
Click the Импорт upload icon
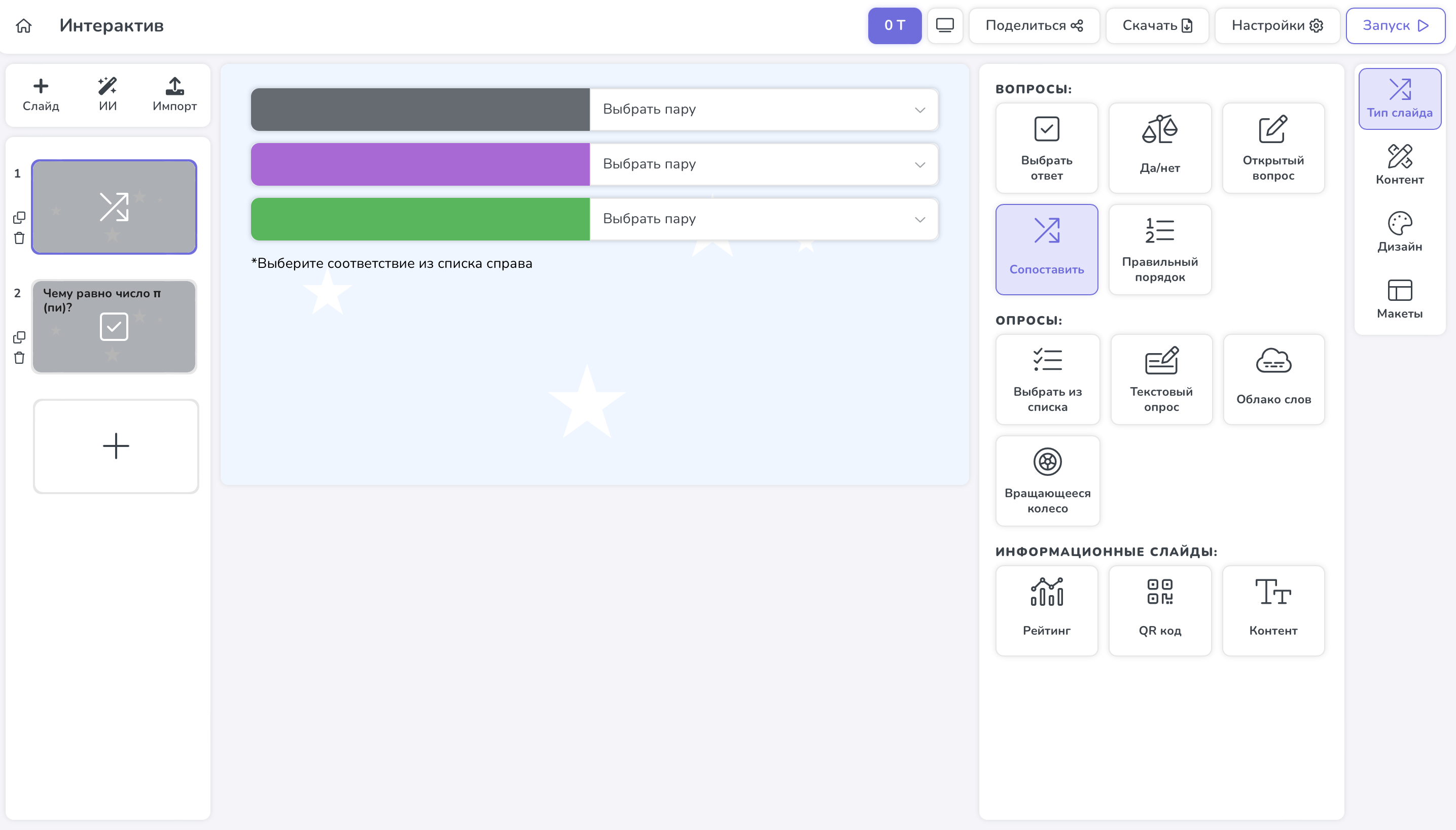(174, 95)
